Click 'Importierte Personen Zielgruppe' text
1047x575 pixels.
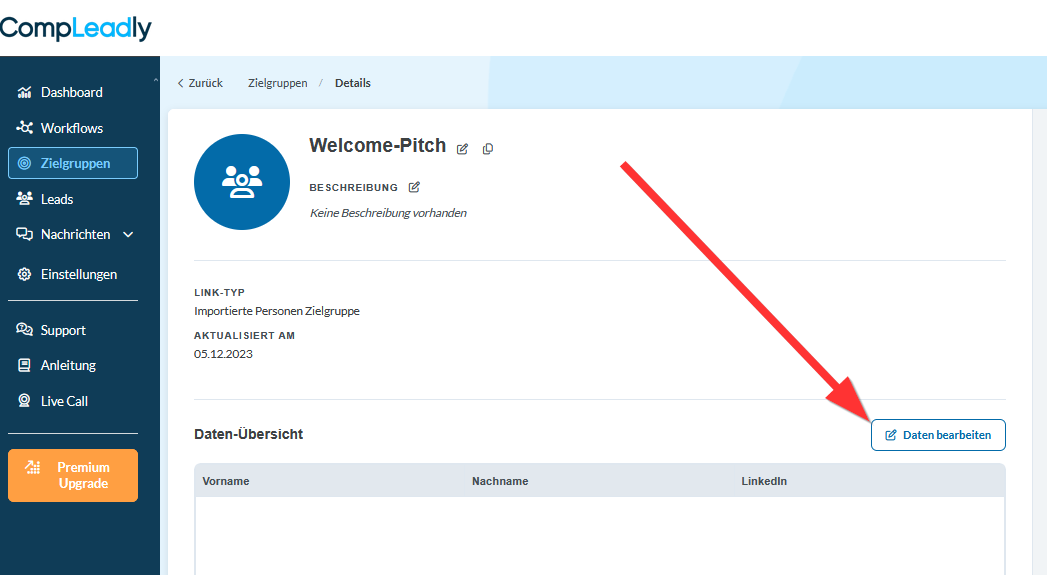276,311
